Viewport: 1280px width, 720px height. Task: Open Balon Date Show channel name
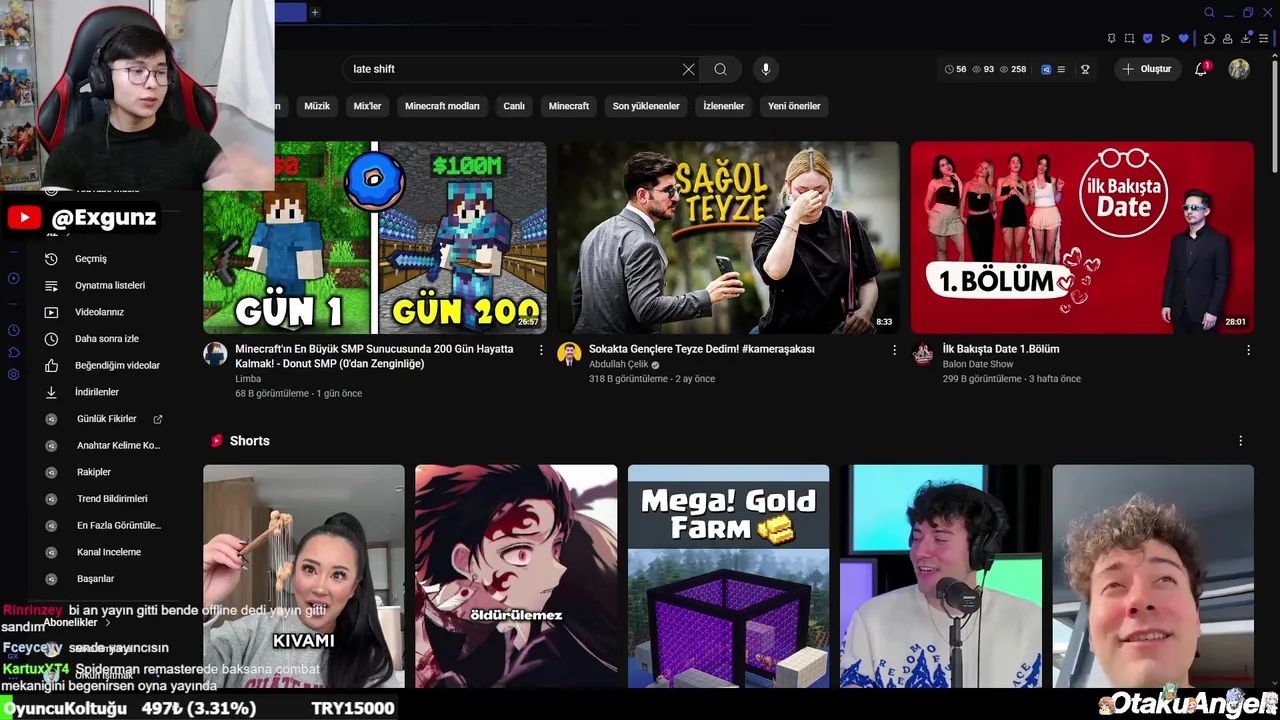[x=978, y=365]
